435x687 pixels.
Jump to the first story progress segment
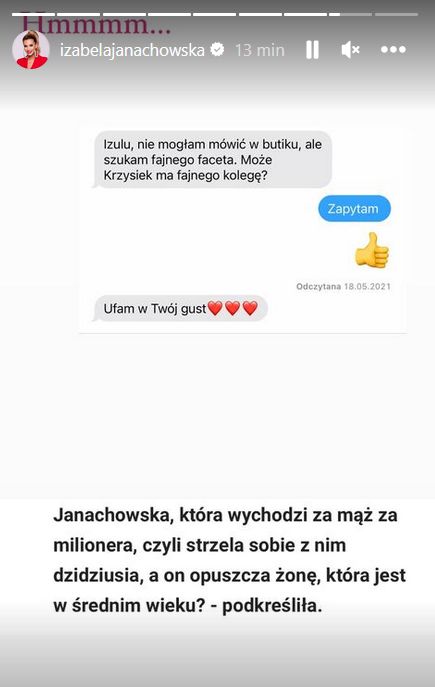click(x=33, y=14)
